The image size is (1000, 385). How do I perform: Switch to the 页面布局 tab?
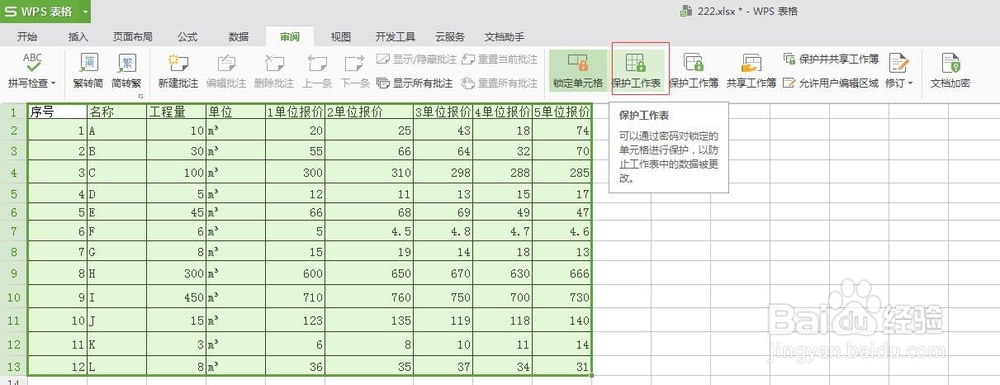[133, 37]
